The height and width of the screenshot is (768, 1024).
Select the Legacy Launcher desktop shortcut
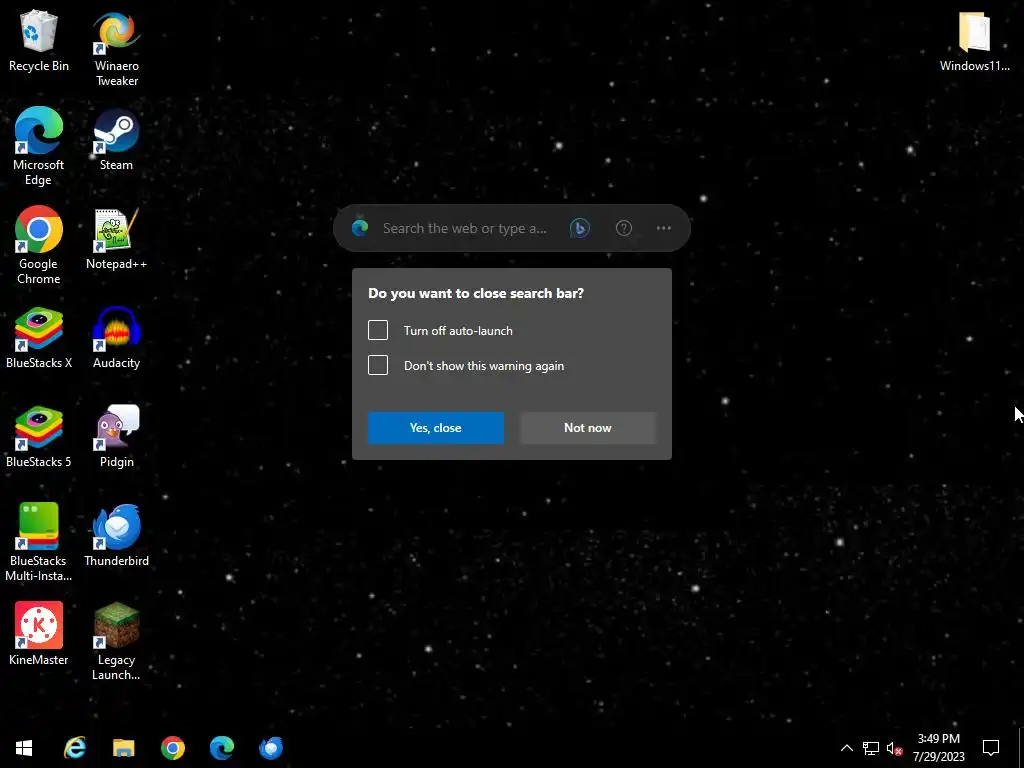[116, 643]
